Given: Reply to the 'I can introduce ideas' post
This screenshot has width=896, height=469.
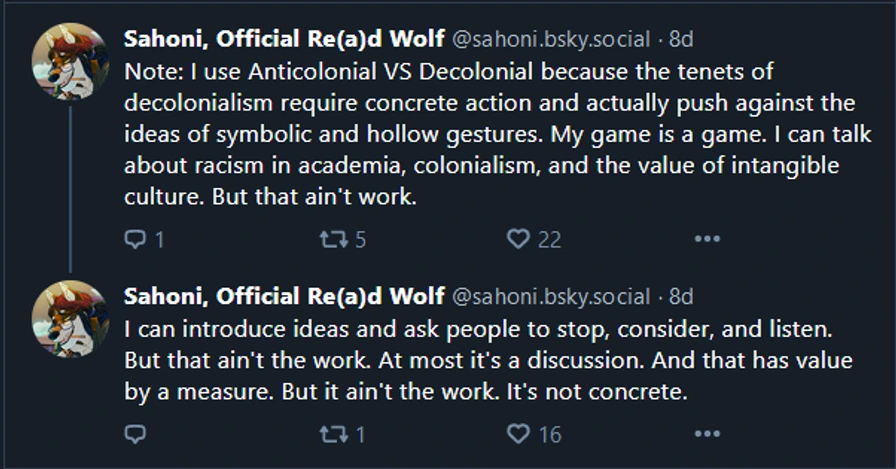Looking at the screenshot, I should click(135, 434).
